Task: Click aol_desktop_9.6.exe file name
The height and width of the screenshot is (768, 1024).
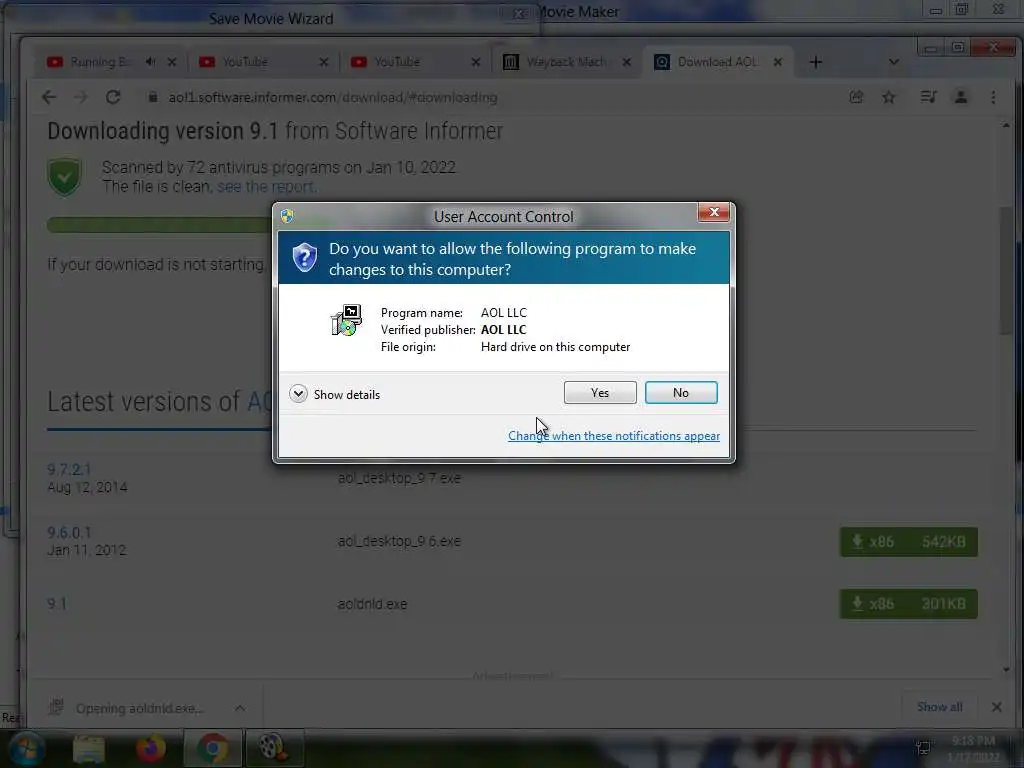Action: coord(399,541)
